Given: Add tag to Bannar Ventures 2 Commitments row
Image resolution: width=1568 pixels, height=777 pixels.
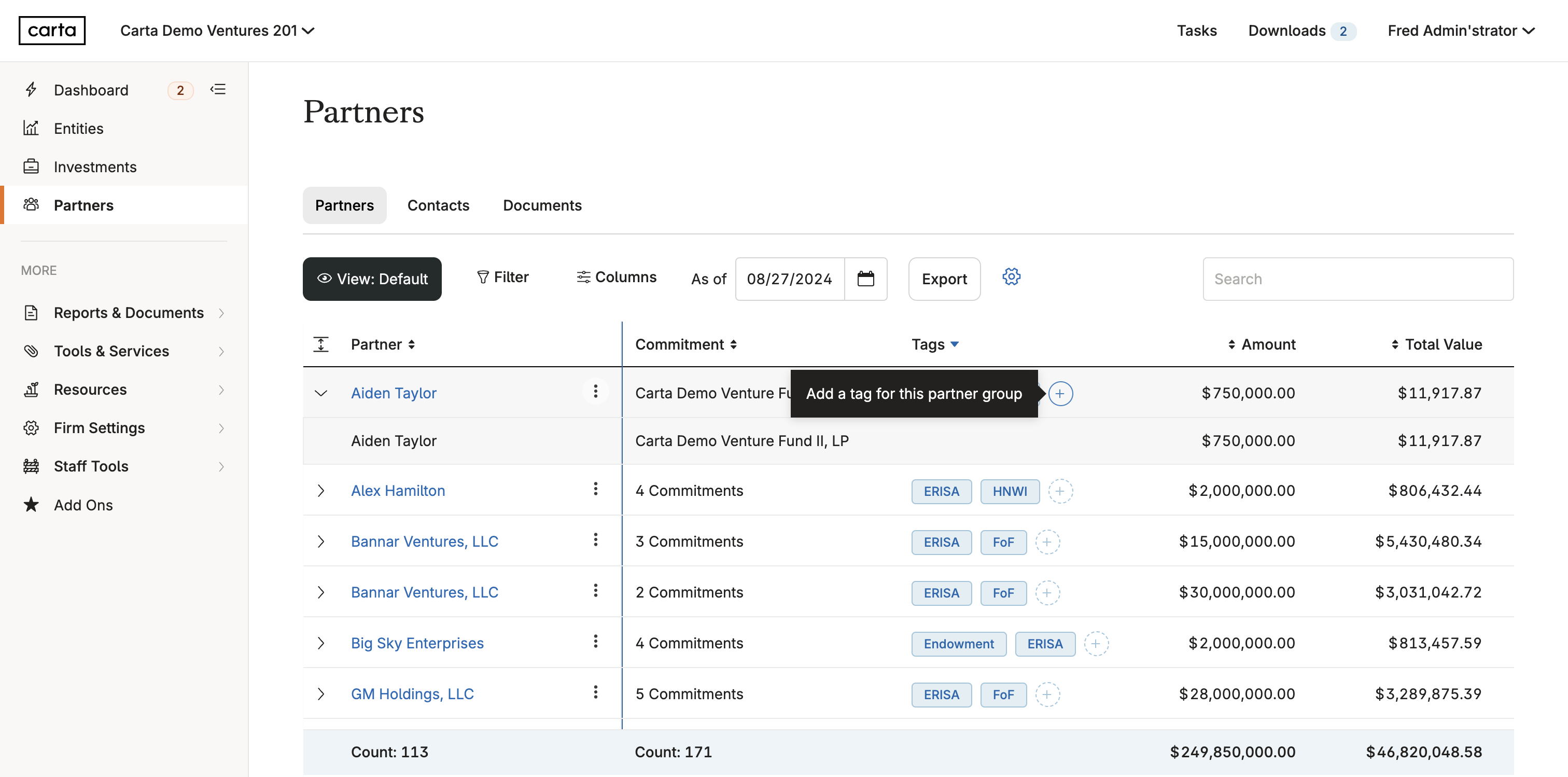Looking at the screenshot, I should (x=1047, y=592).
